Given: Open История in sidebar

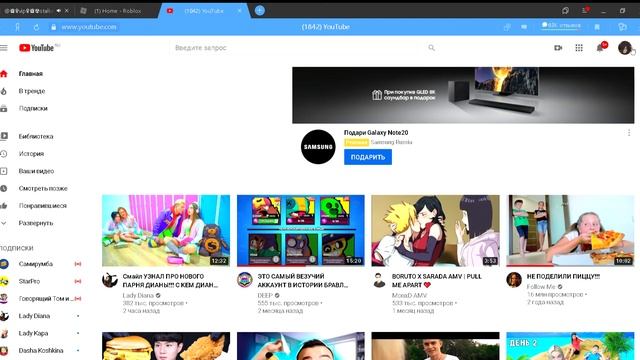Looking at the screenshot, I should [31, 154].
